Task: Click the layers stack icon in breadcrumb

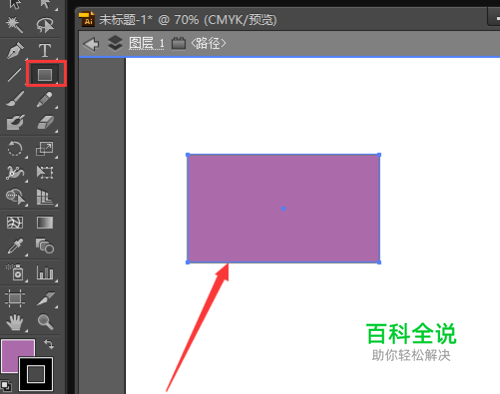Action: tap(115, 43)
